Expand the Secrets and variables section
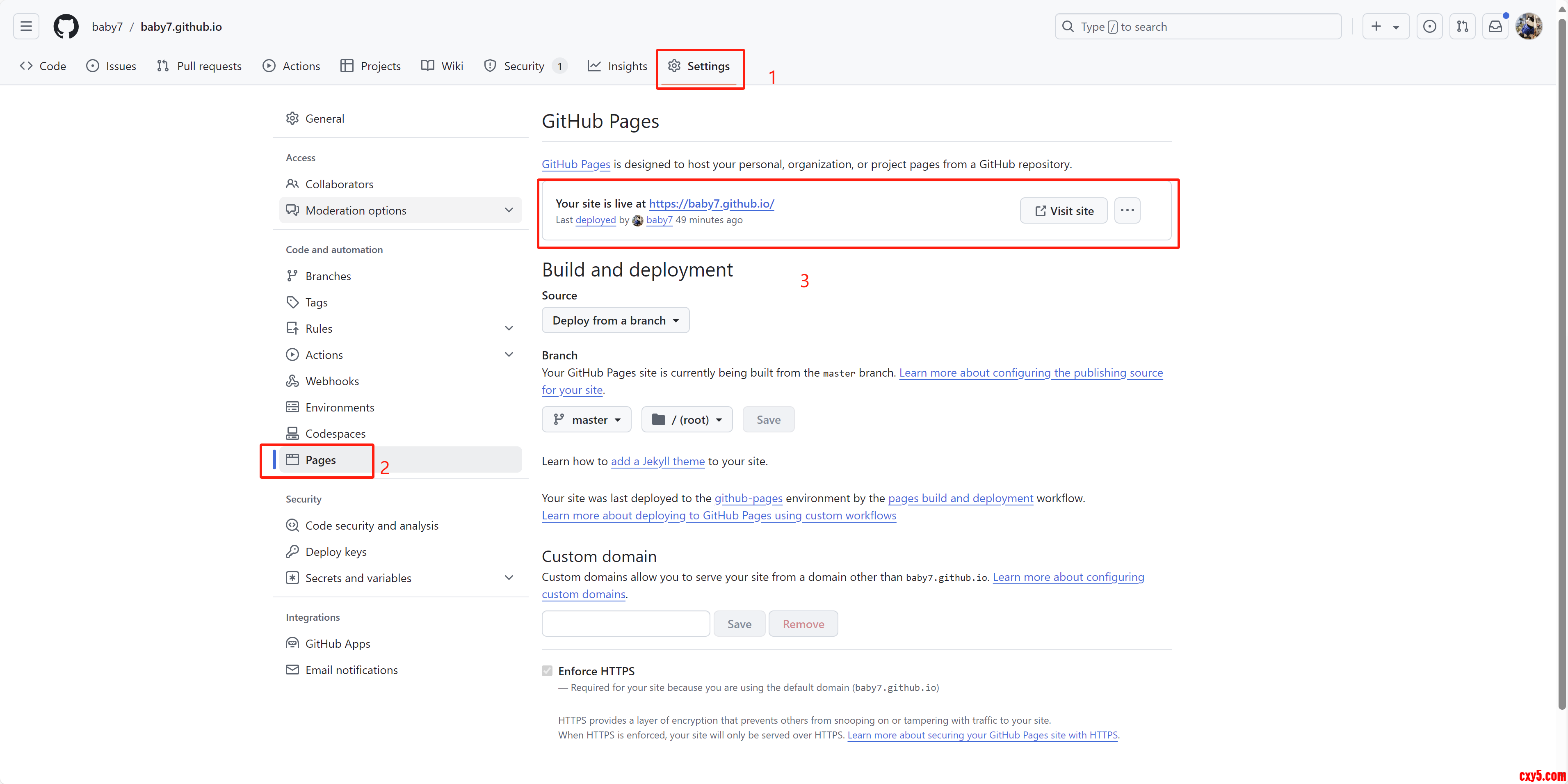Image resolution: width=1568 pixels, height=784 pixels. [509, 578]
